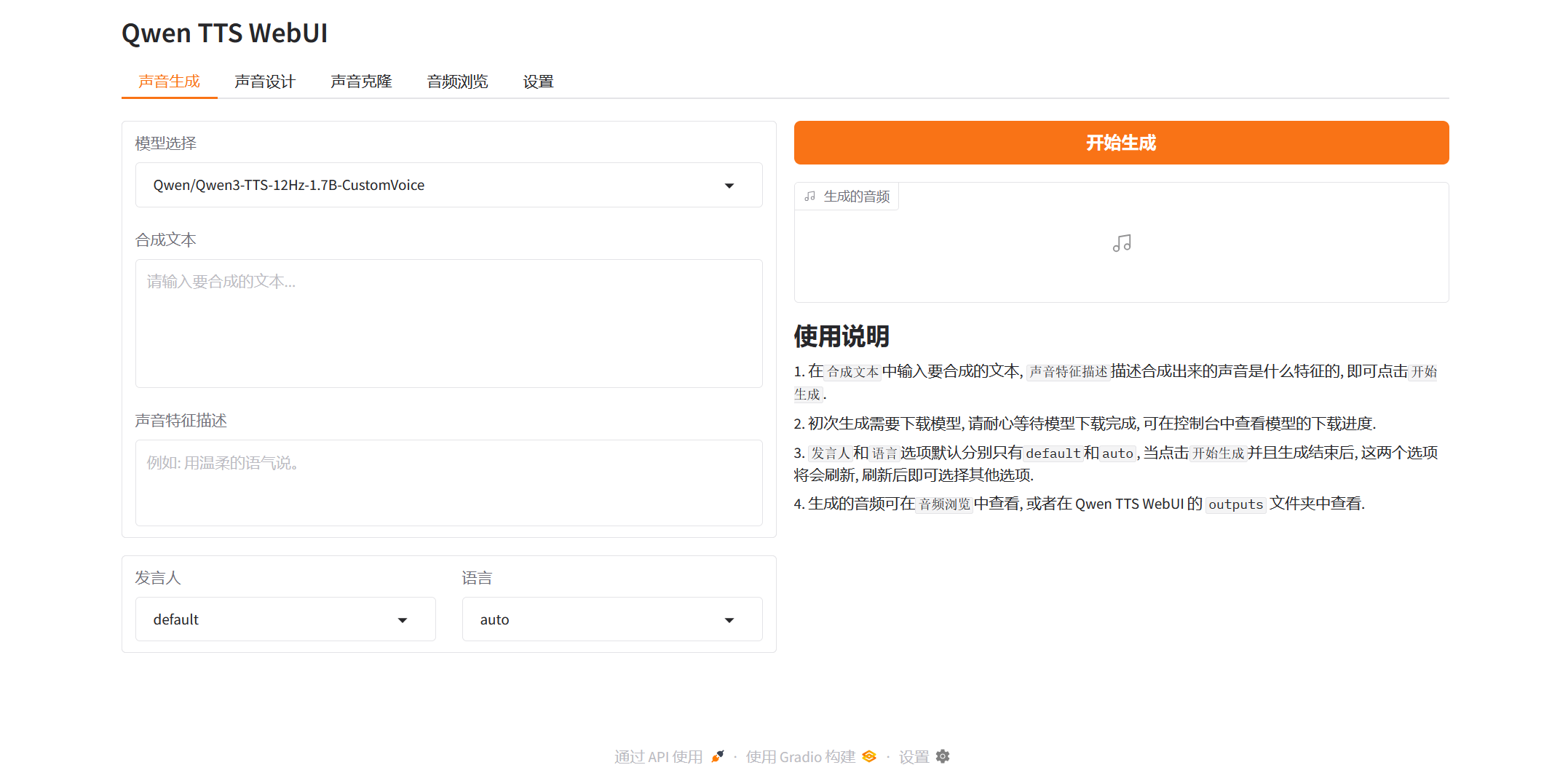Click the 语言 label
This screenshot has height=781, width=1568.
(478, 578)
